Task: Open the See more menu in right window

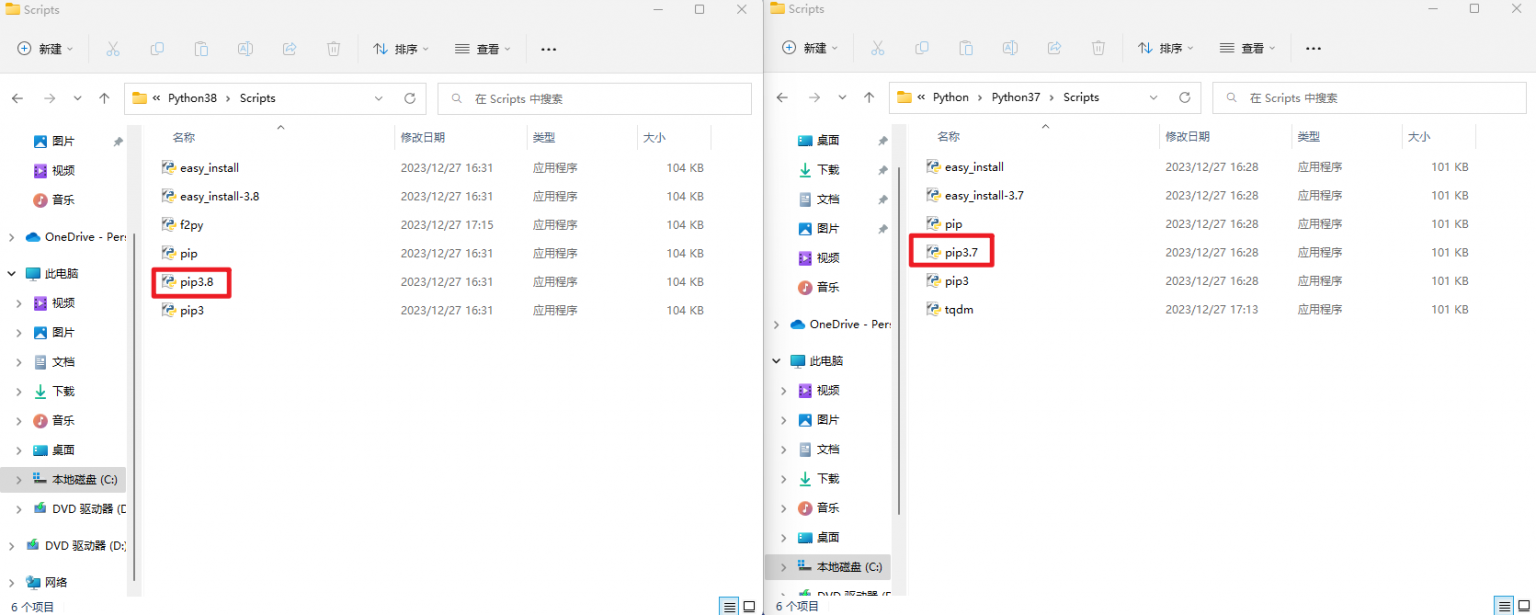Action: point(1312,48)
